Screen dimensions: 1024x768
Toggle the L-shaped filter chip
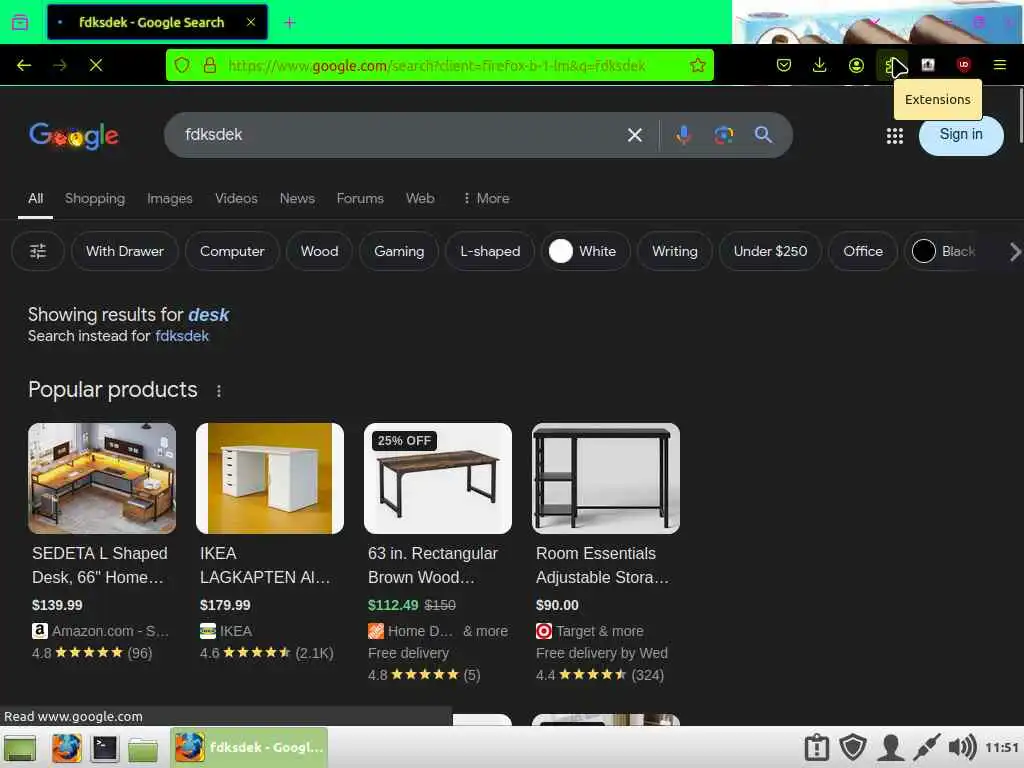[490, 251]
